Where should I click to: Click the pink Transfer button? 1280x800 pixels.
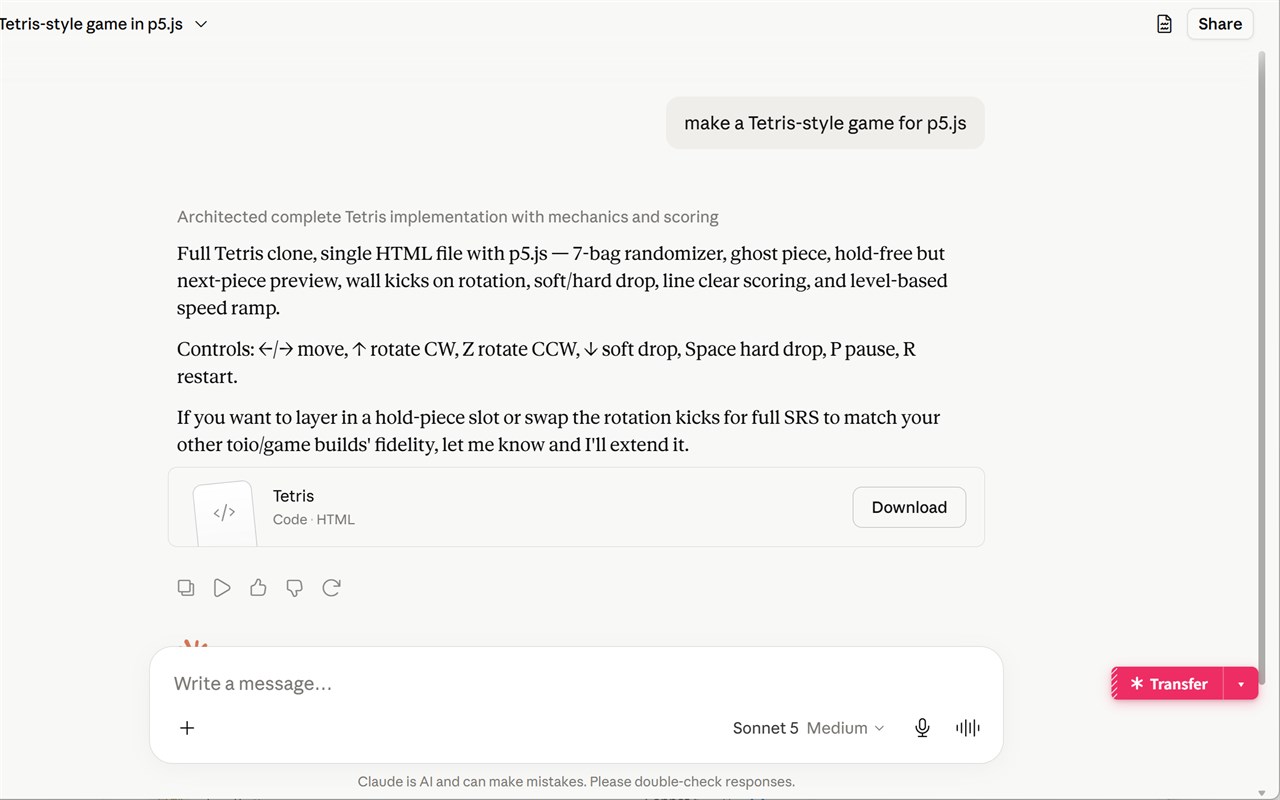click(x=1168, y=684)
